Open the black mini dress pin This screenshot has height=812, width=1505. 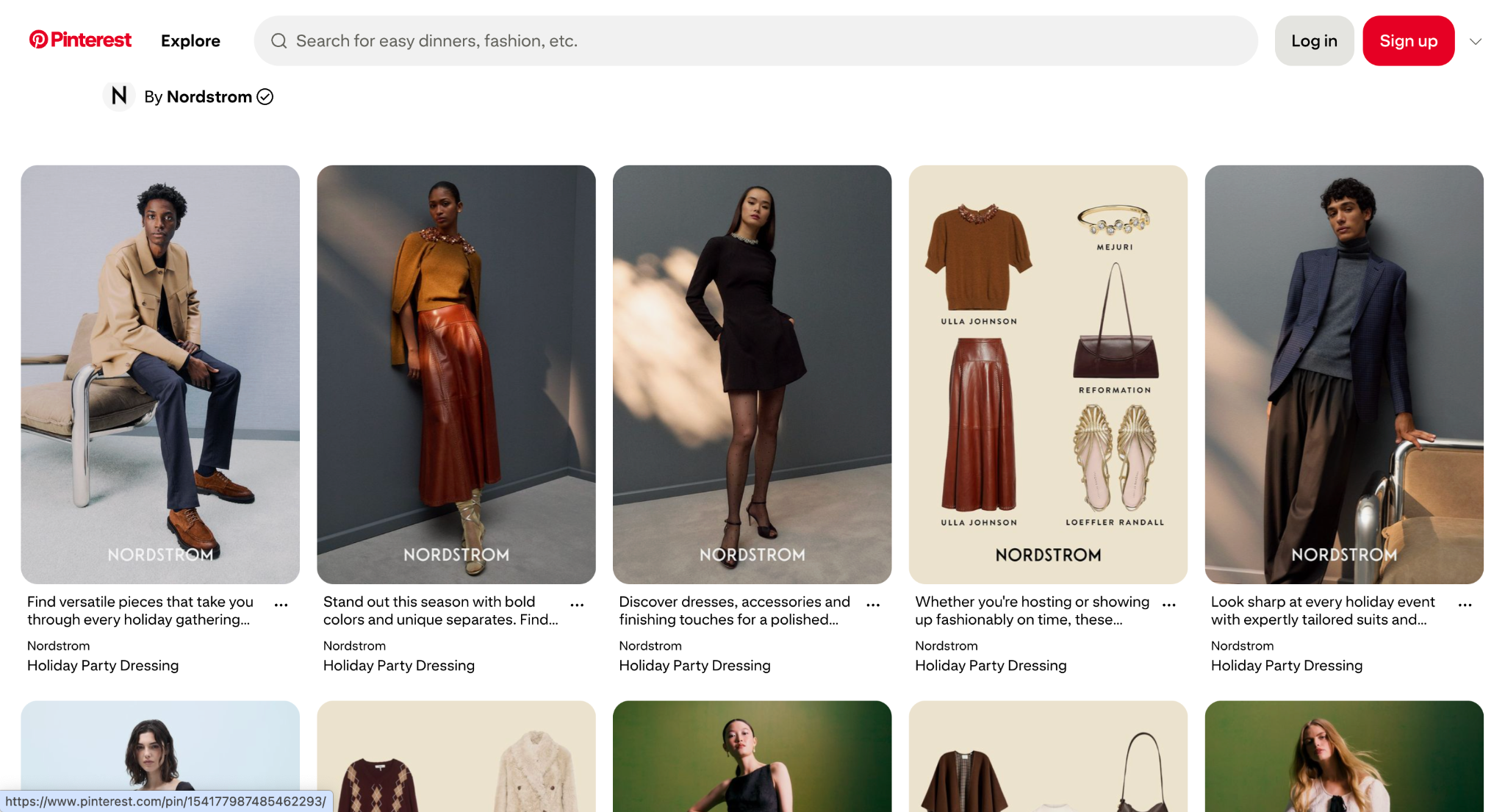[752, 374]
